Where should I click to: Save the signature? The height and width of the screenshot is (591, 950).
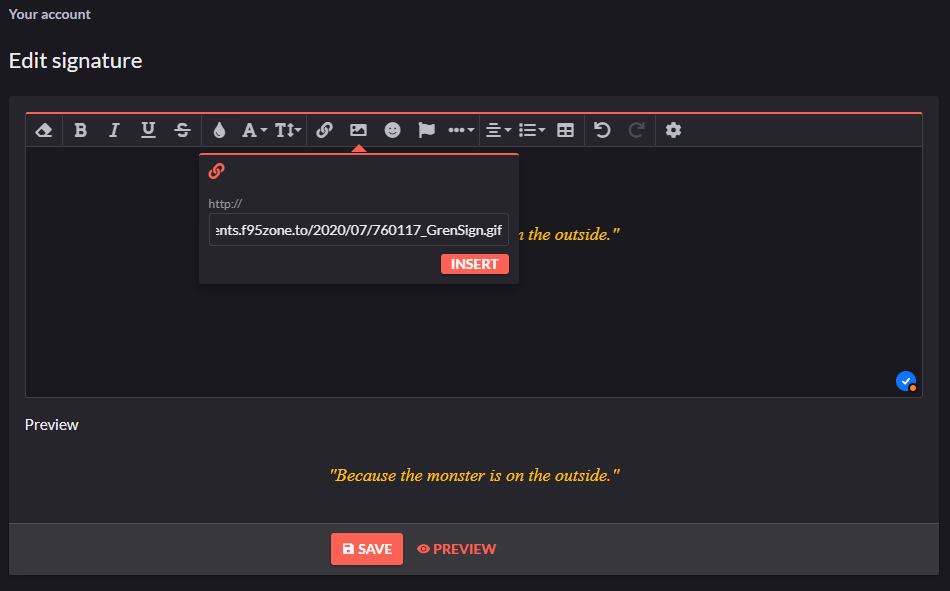tap(367, 549)
